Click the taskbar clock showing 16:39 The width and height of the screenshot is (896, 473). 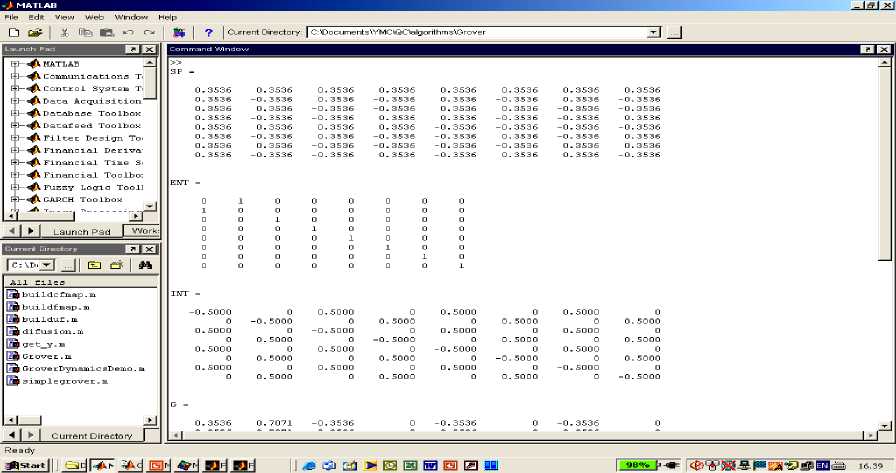pyautogui.click(x=870, y=466)
